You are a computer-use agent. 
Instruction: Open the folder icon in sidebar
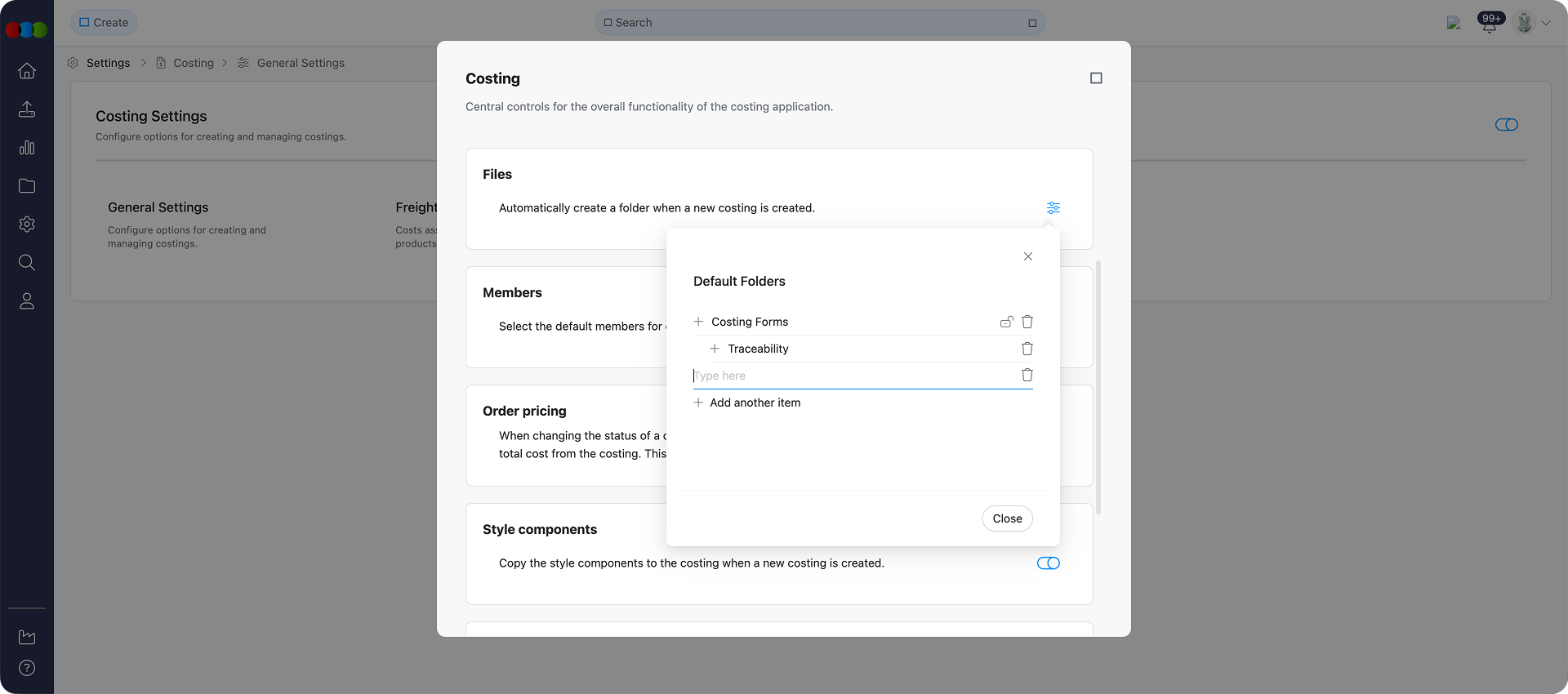[x=27, y=186]
